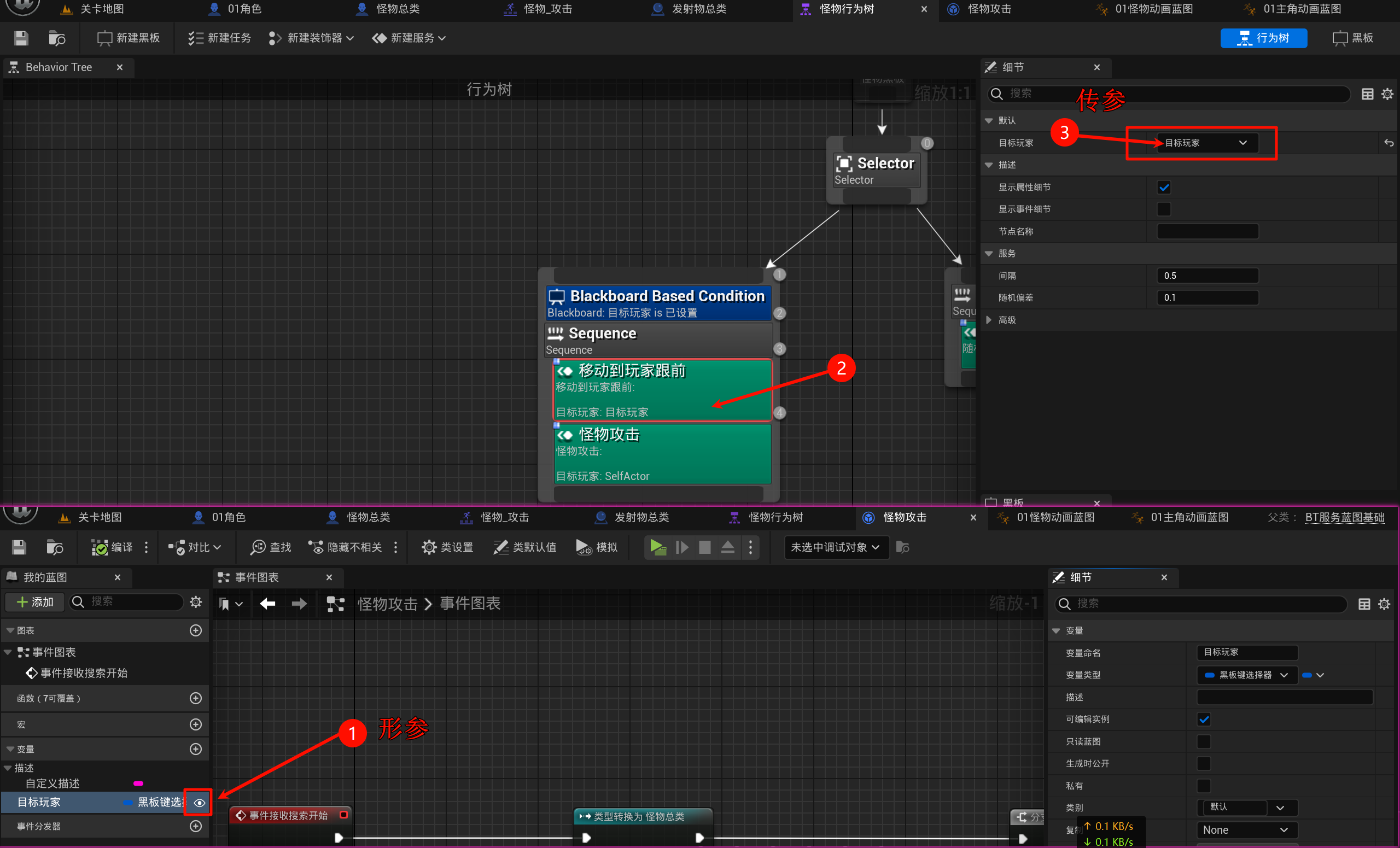Image resolution: width=1400 pixels, height=848 pixels.
Task: Open Class Settings (类设置) gear icon
Action: 429,547
